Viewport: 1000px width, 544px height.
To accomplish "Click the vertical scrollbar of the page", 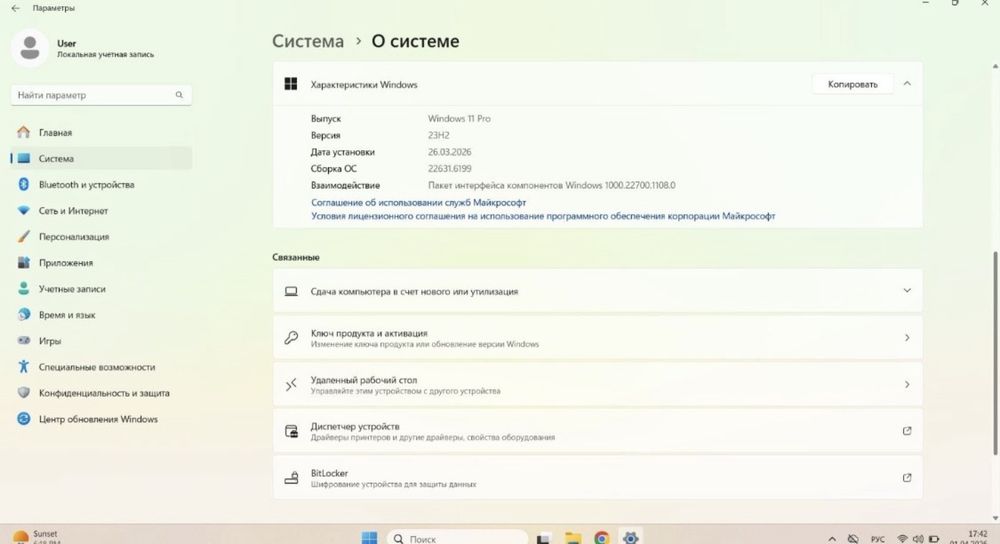I will (995, 353).
